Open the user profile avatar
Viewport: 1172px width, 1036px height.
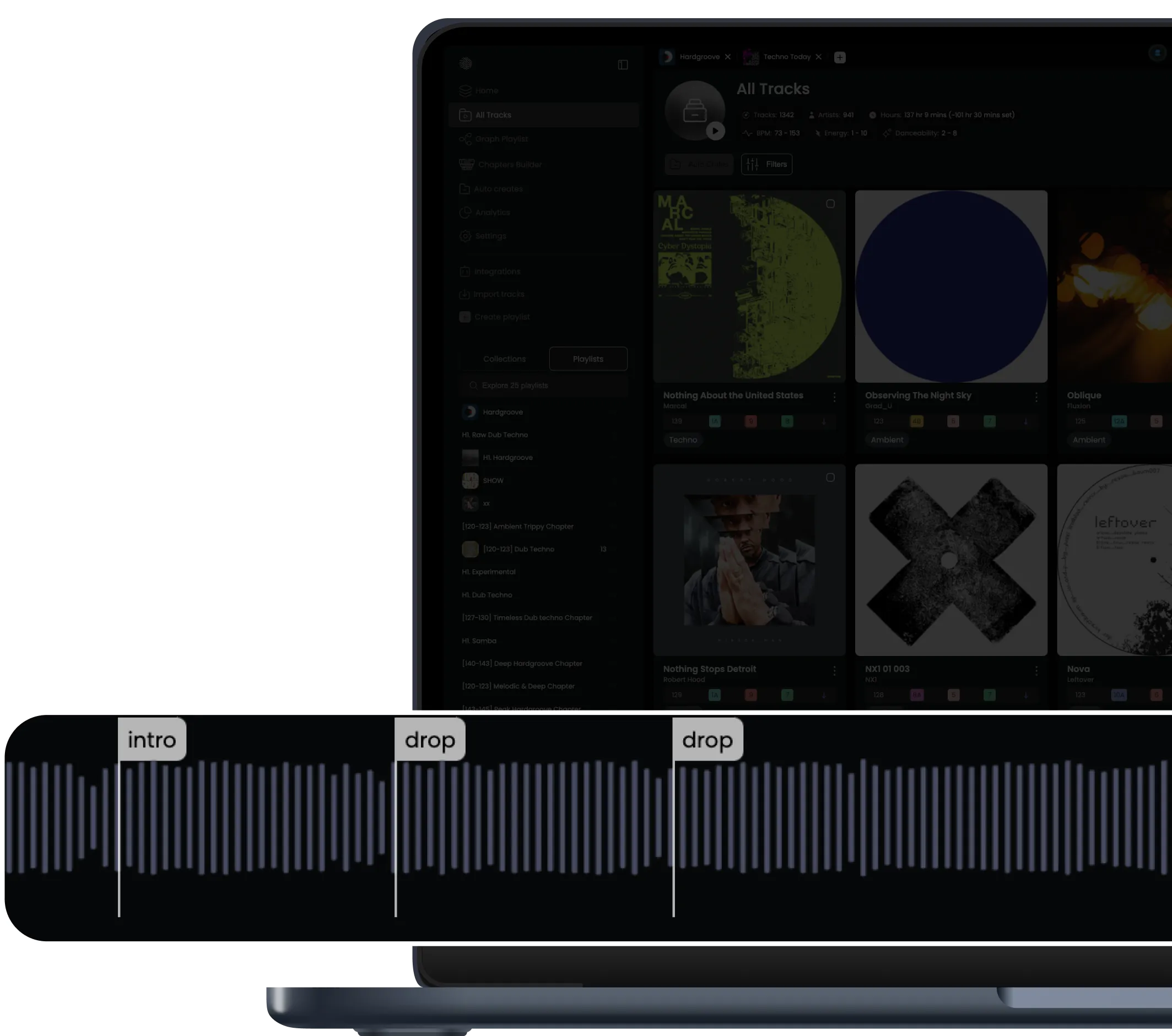[x=1157, y=53]
